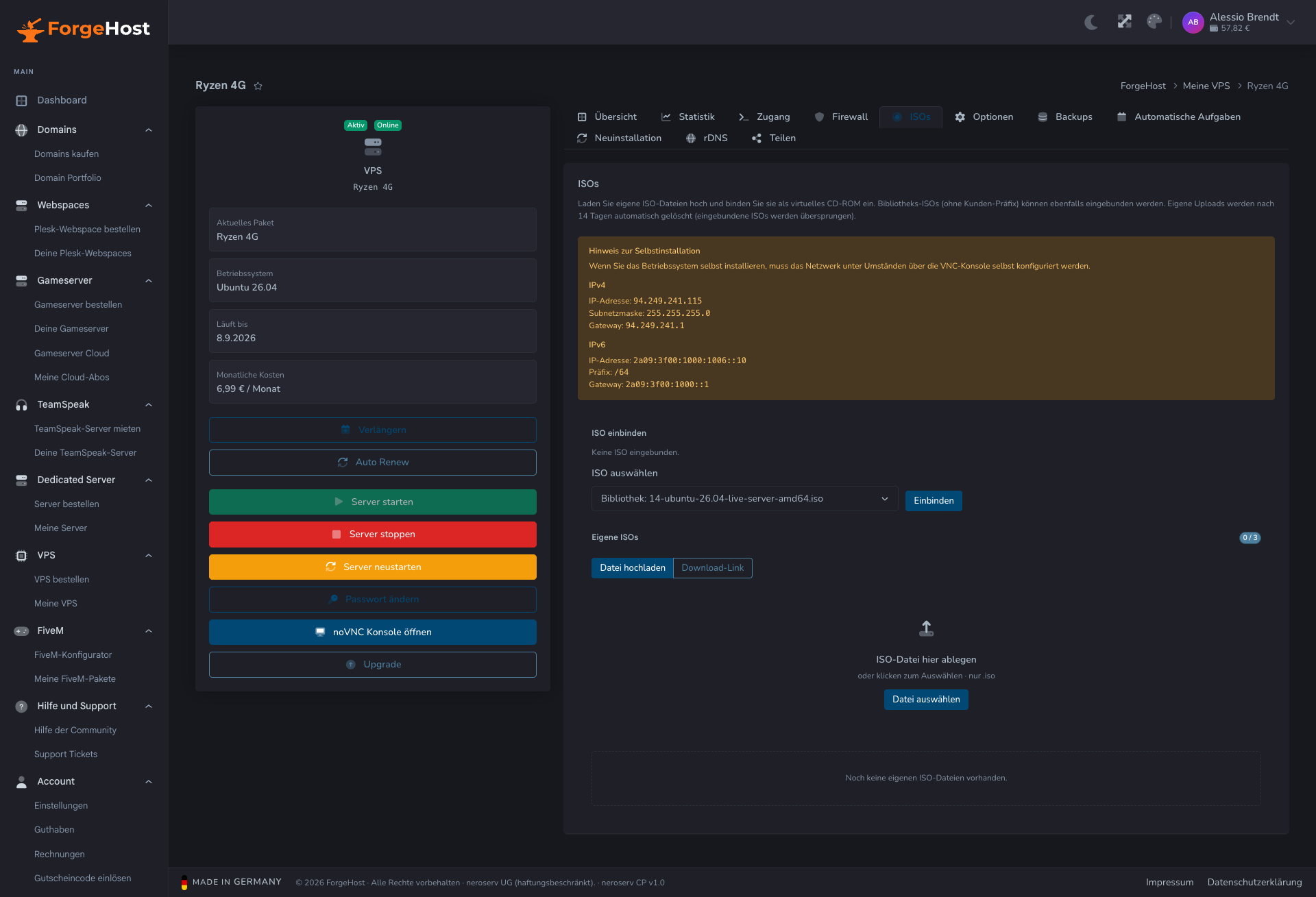
Task: Open Support Tickets in sidebar
Action: (x=66, y=754)
